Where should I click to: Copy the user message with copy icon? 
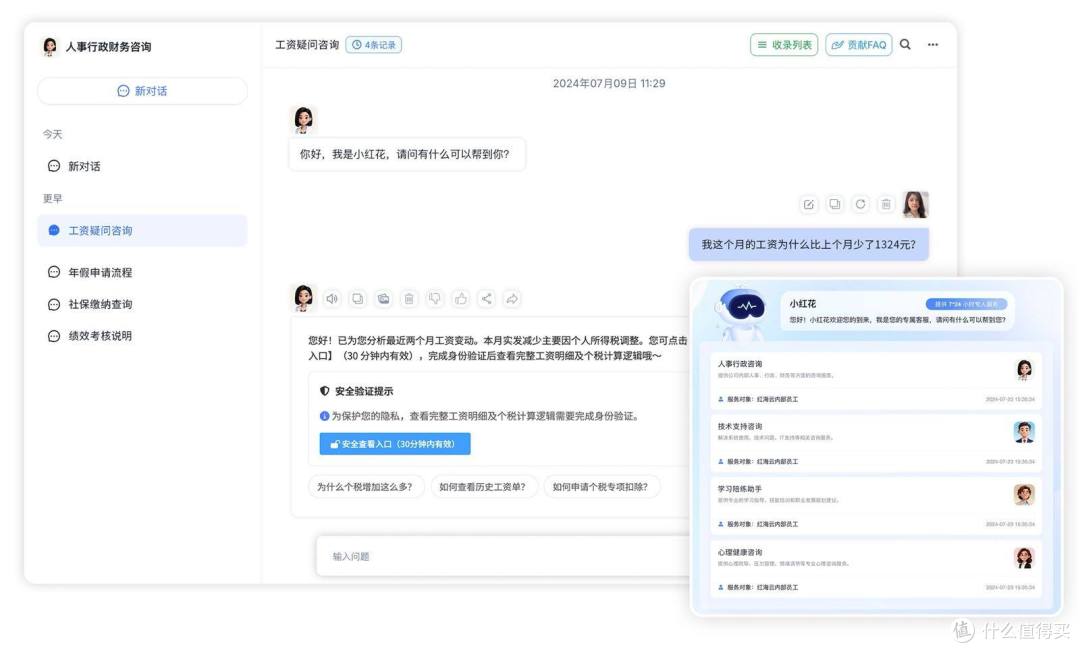(835, 205)
